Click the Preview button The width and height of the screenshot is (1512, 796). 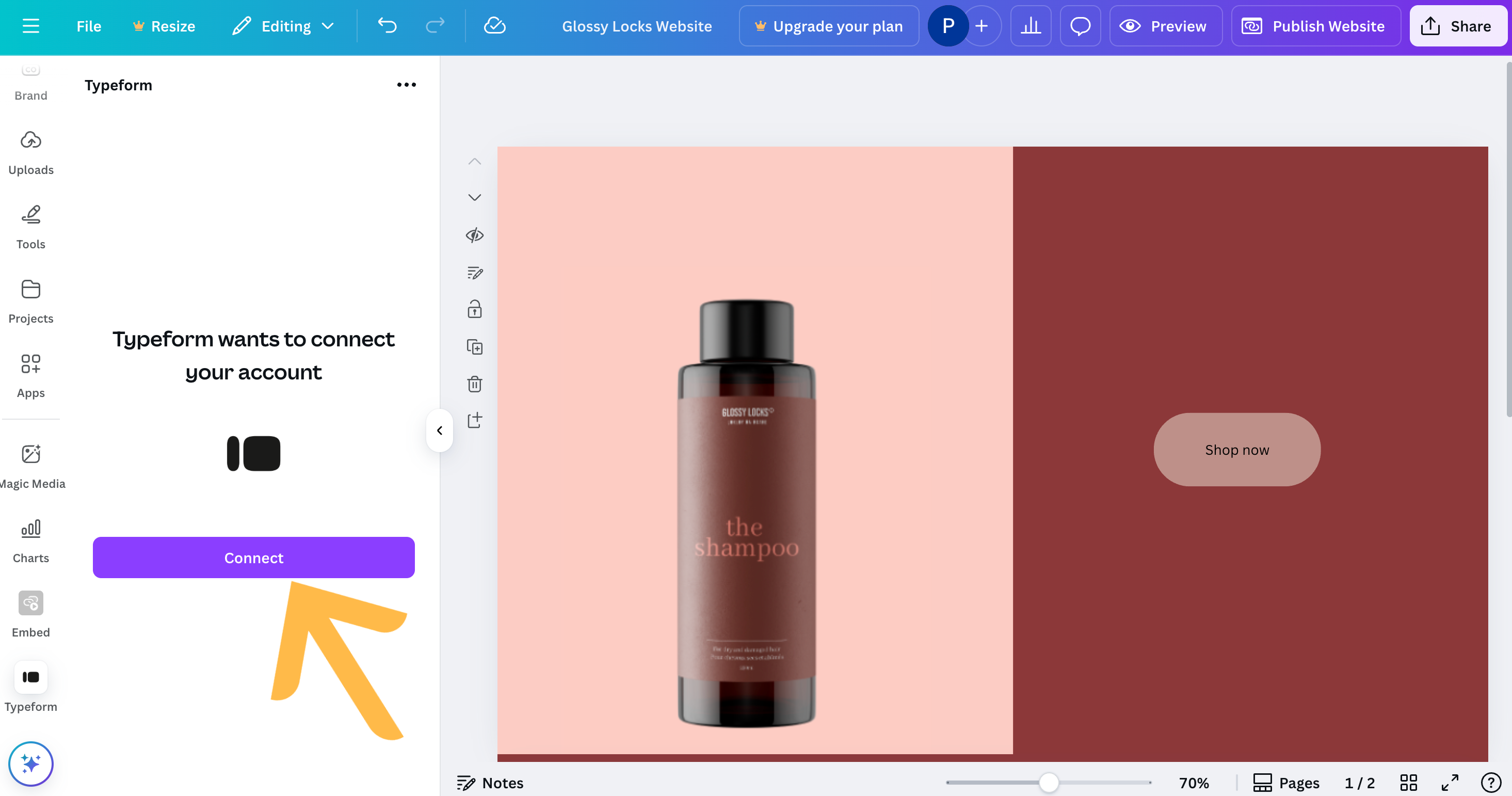[1166, 26]
